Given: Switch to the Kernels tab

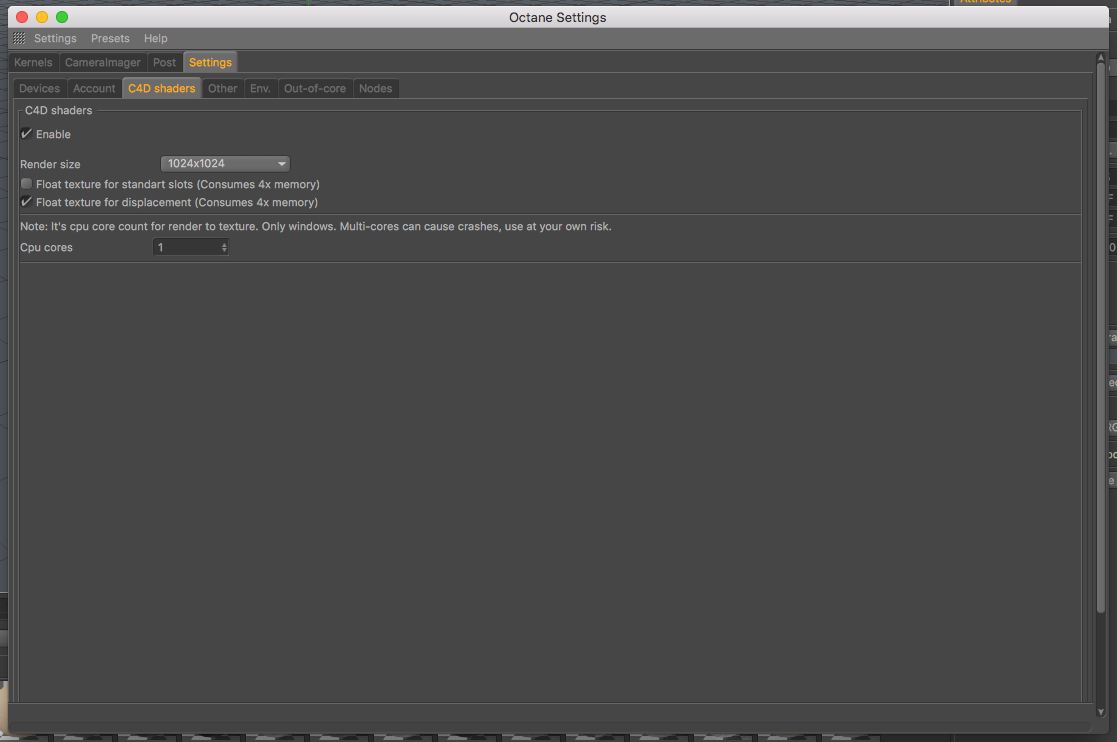Looking at the screenshot, I should [x=33, y=63].
